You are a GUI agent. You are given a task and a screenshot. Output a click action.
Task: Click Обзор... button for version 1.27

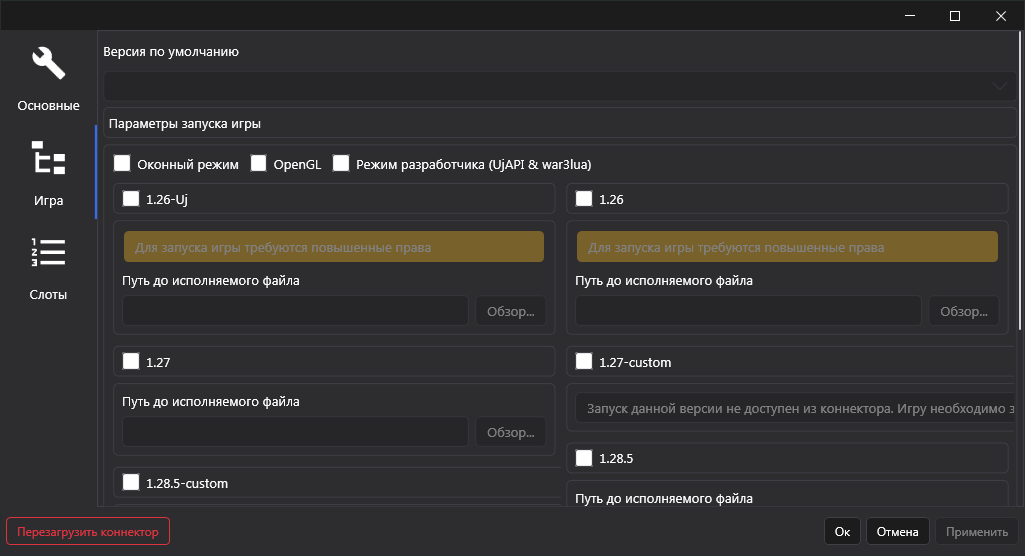coord(511,432)
